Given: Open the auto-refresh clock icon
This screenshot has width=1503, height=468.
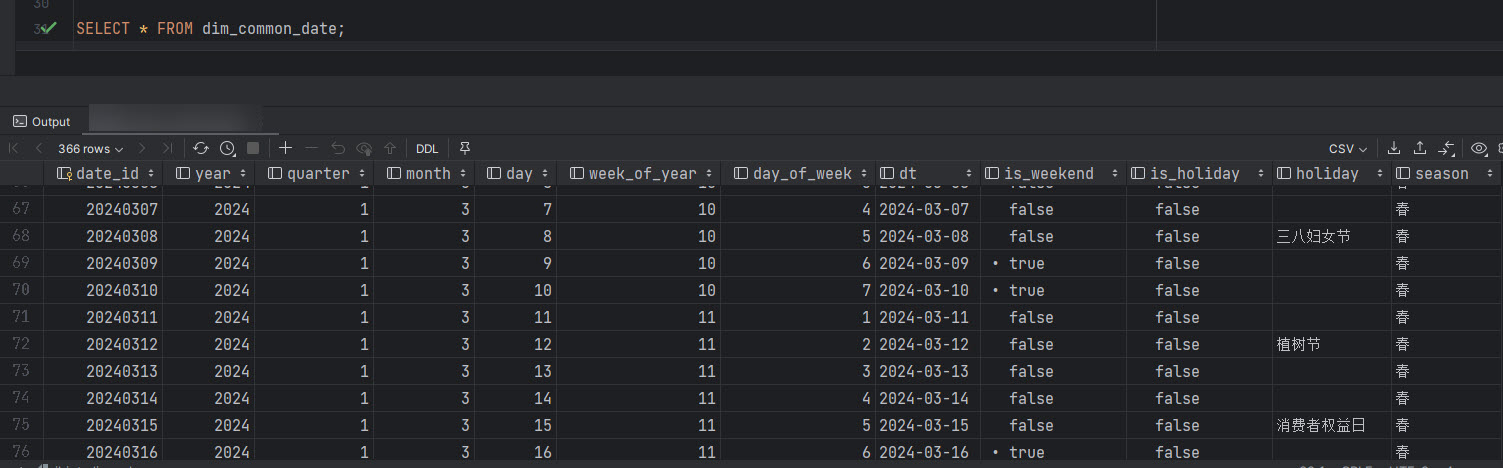Looking at the screenshot, I should coord(227,148).
